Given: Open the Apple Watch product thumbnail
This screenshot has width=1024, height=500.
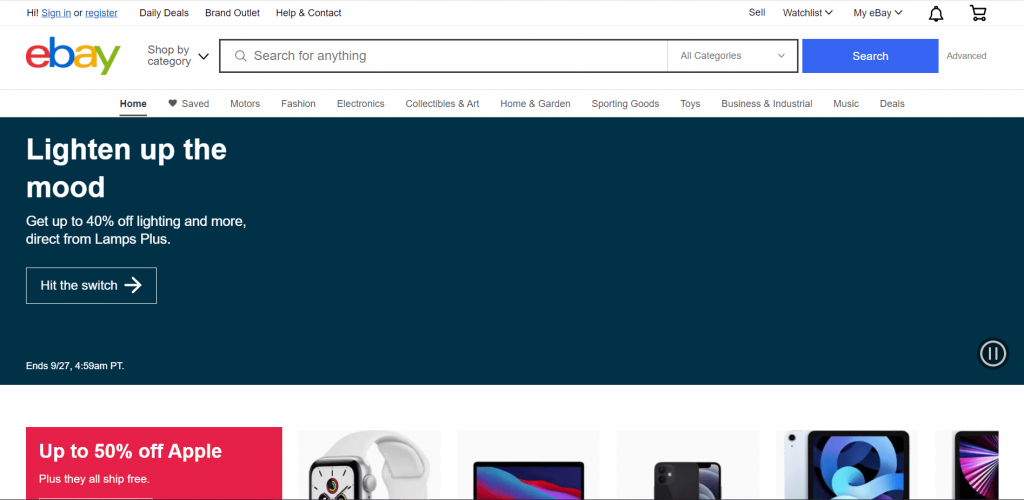Looking at the screenshot, I should point(369,465).
